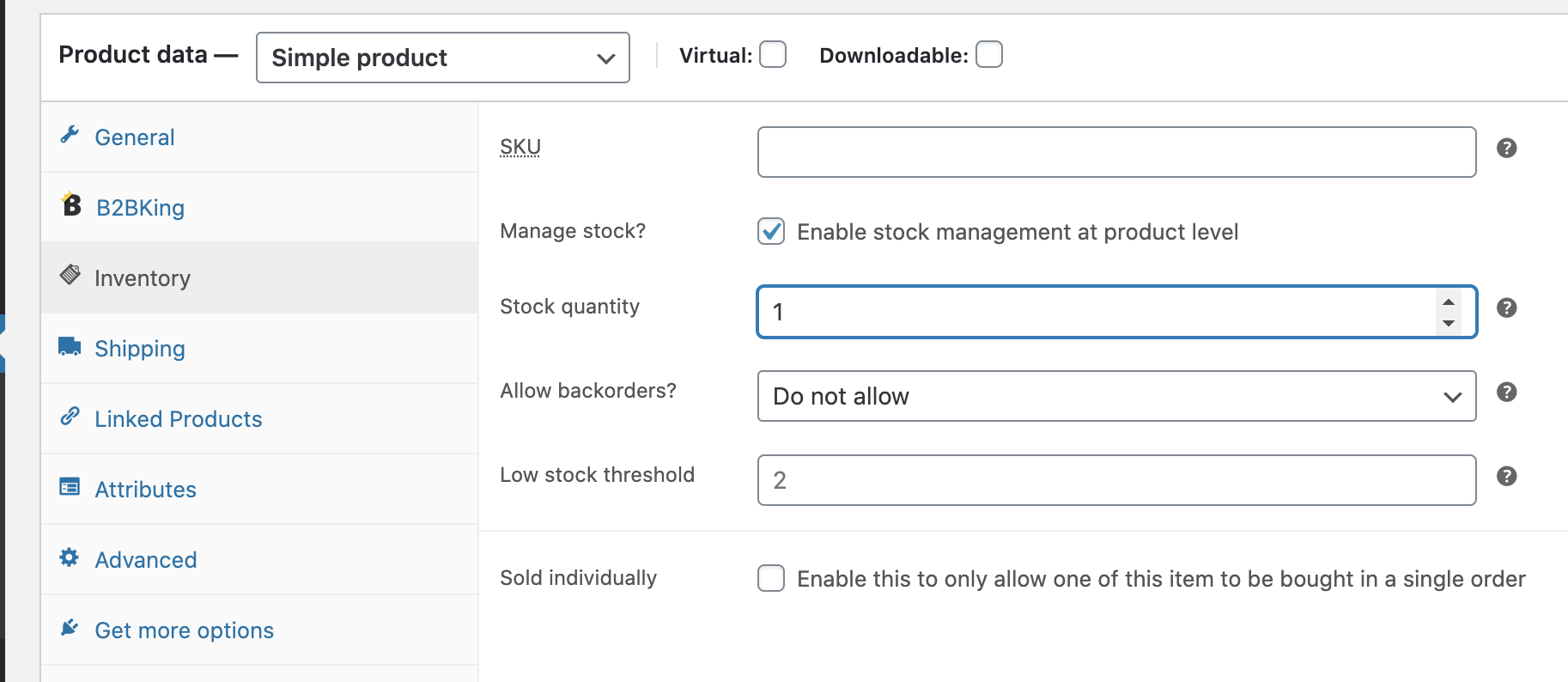This screenshot has height=682, width=1568.
Task: Click the Get more options plug icon
Action: click(x=70, y=628)
